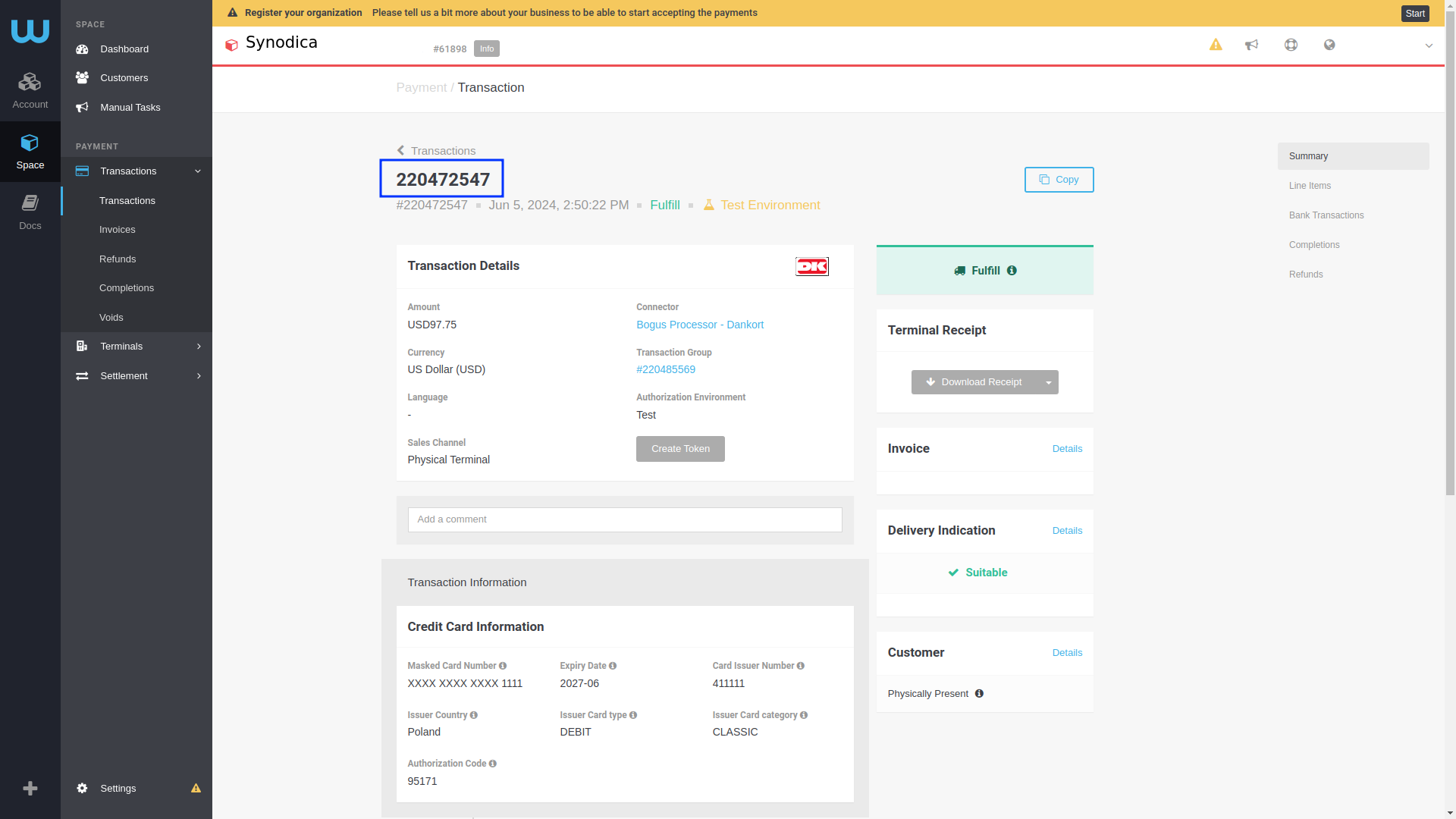Open Bogus Processor - Dankort connector link

[x=699, y=325]
